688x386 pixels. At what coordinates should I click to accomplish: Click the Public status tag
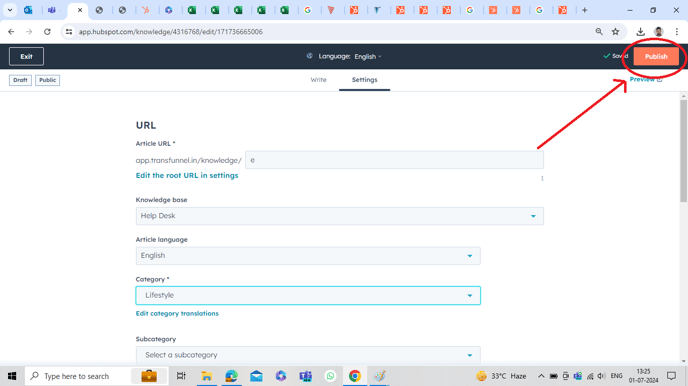coord(47,80)
